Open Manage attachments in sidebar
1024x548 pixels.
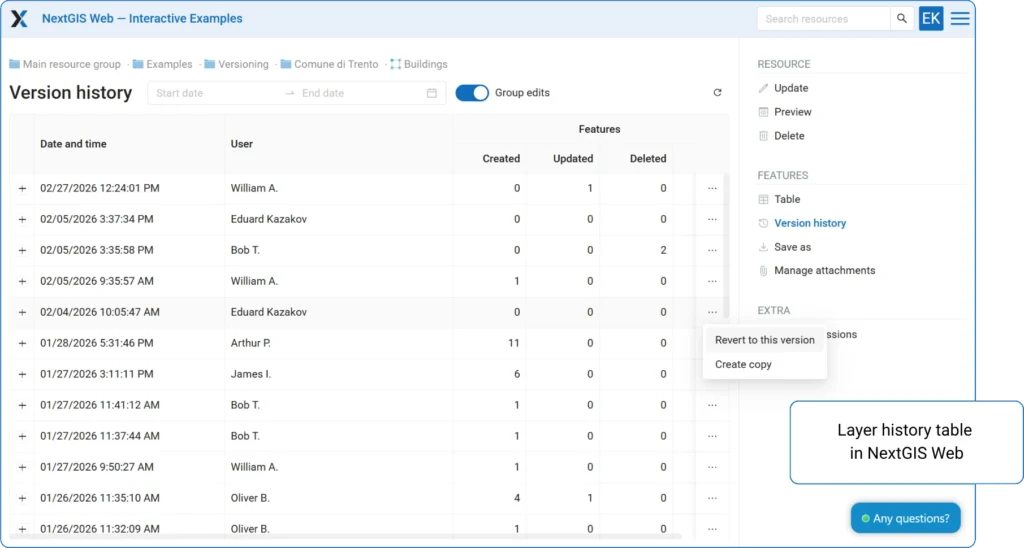click(824, 270)
